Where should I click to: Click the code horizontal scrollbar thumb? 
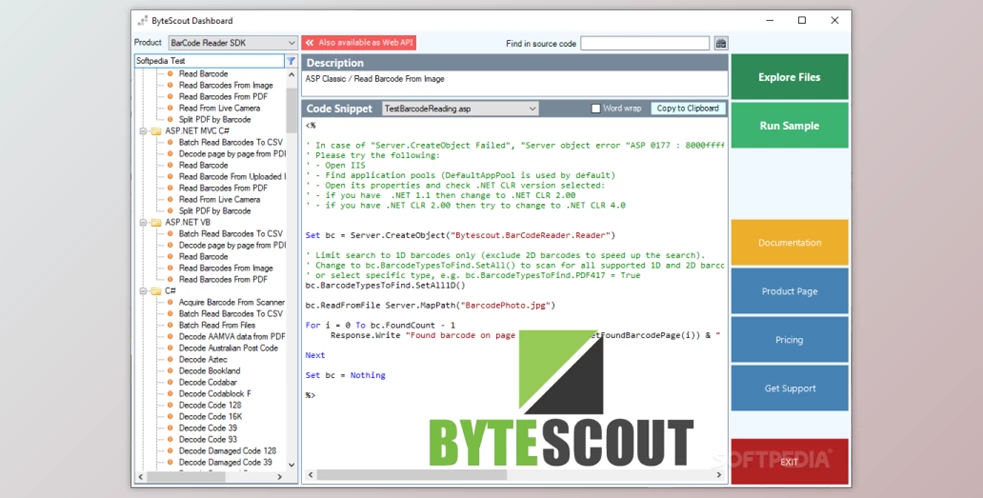(x=411, y=475)
